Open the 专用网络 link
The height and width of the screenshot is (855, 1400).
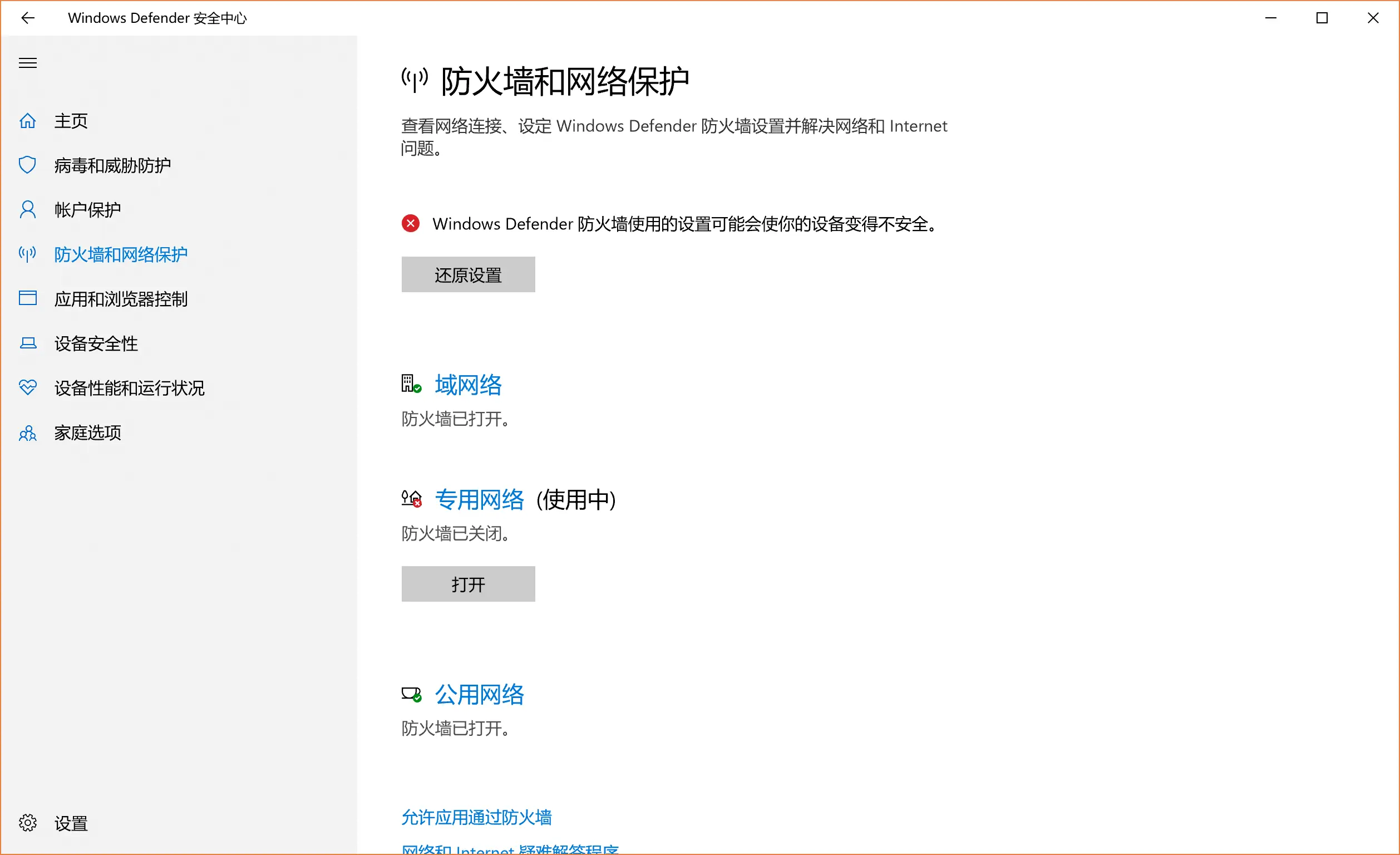(479, 500)
